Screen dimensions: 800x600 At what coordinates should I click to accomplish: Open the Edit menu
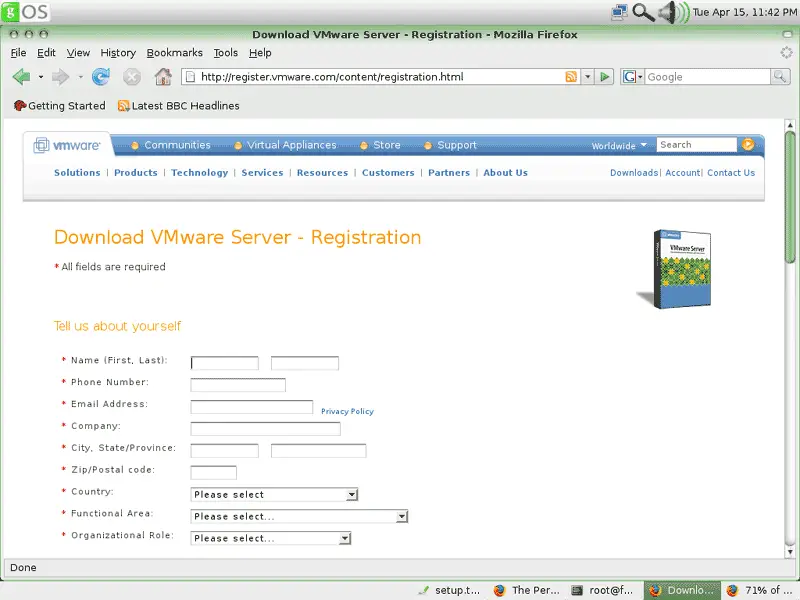(x=46, y=53)
